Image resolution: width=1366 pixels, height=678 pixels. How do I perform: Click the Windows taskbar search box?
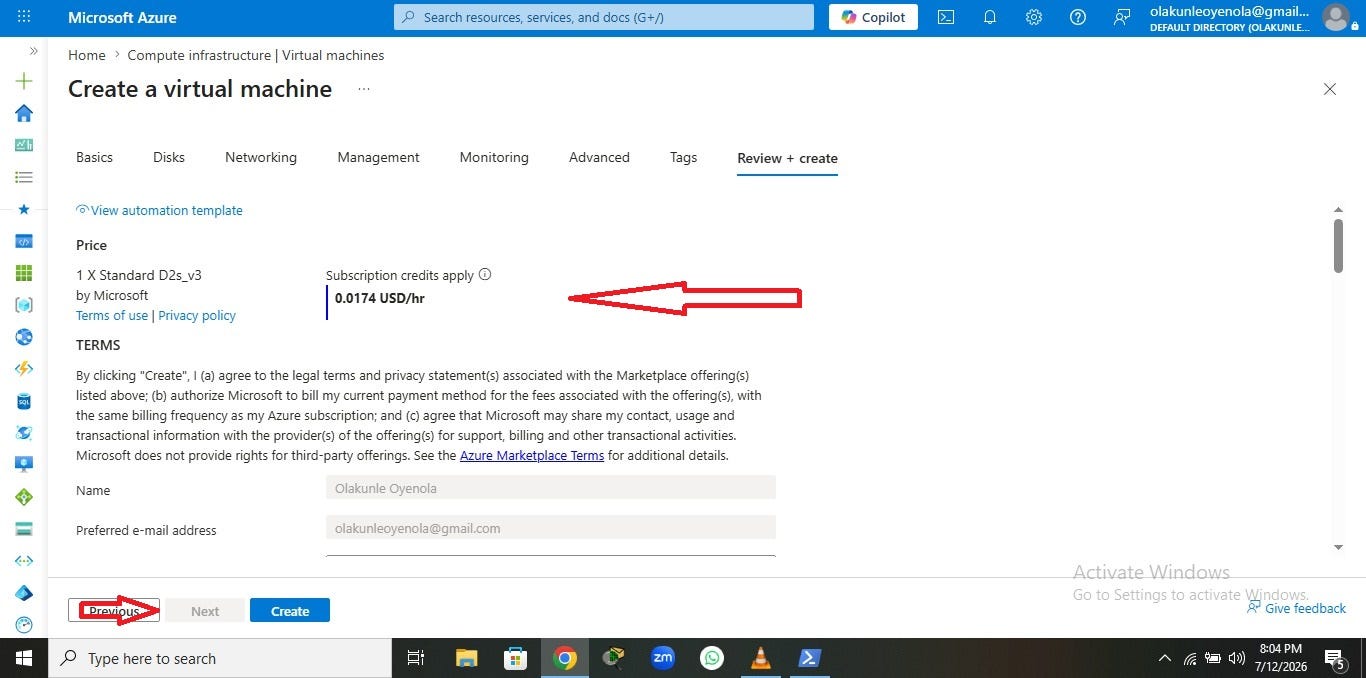[220, 658]
